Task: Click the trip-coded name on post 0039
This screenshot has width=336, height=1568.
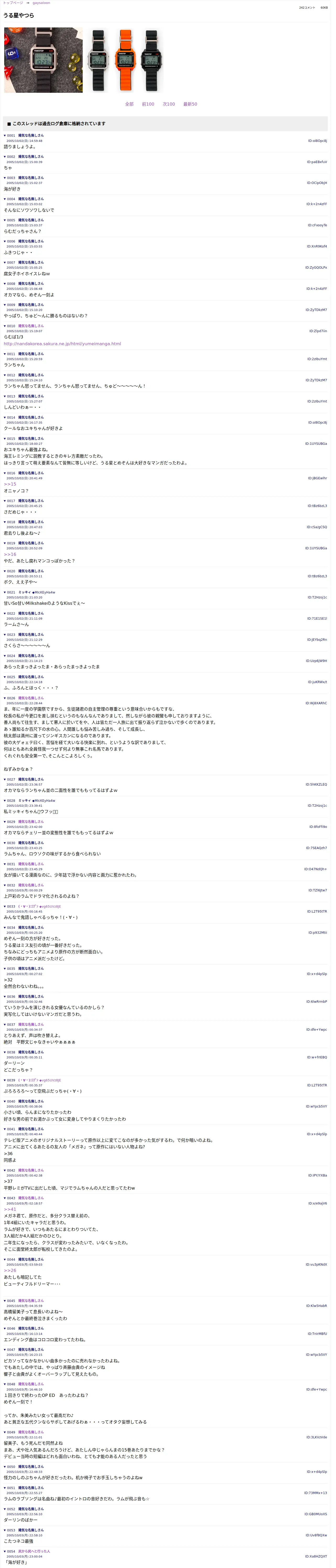Action: coord(40,1080)
